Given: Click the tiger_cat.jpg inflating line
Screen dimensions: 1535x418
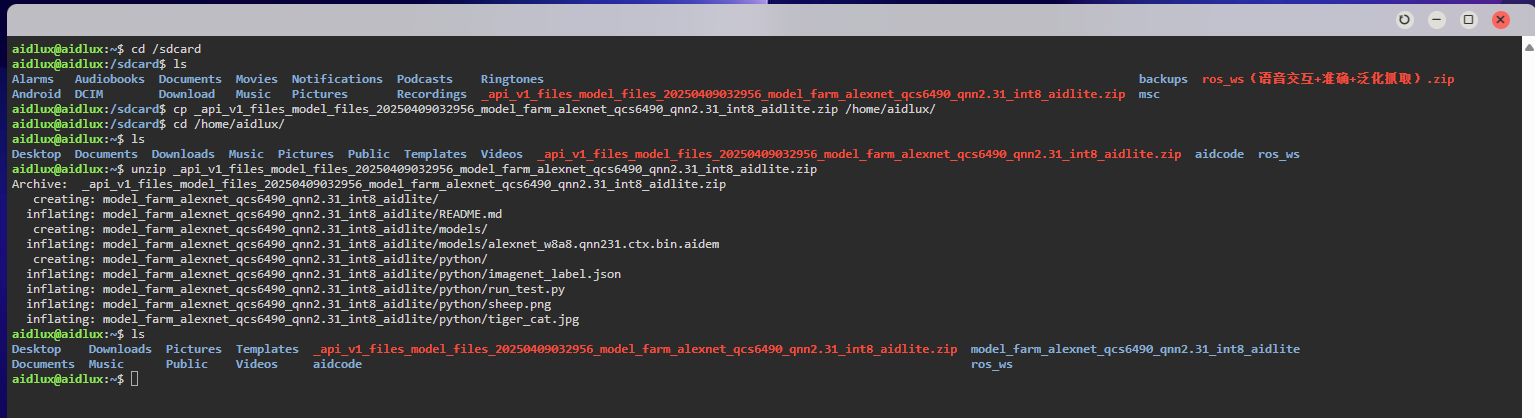Looking at the screenshot, I should (x=302, y=319).
